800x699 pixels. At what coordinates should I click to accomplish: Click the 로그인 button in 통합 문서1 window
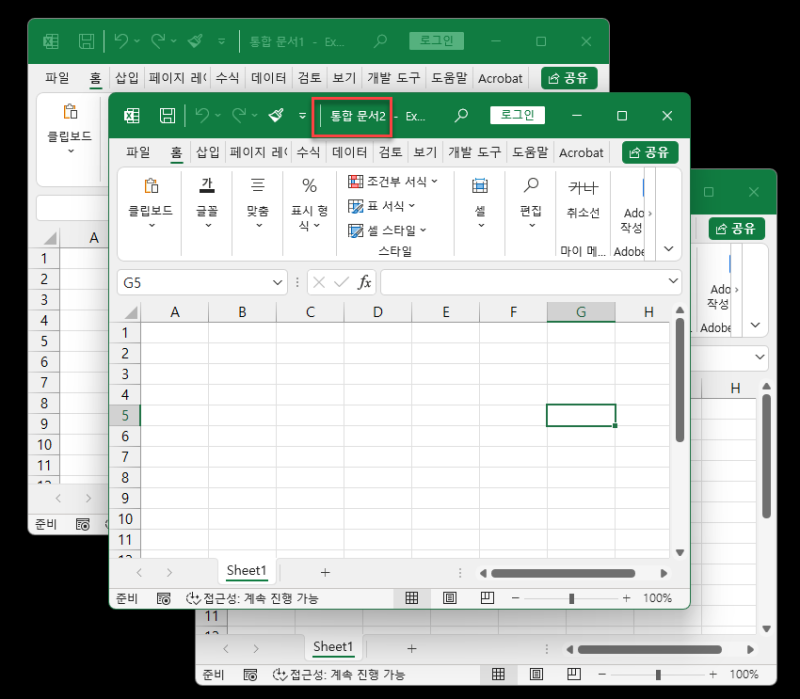(x=436, y=41)
